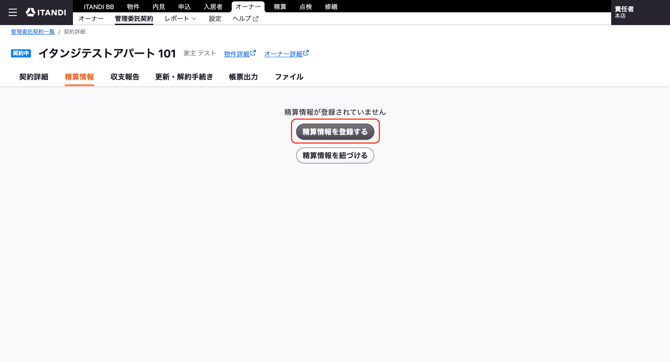This screenshot has width=670, height=362.
Task: Click the 契約詳細 breadcrumb text
Action: point(75,32)
